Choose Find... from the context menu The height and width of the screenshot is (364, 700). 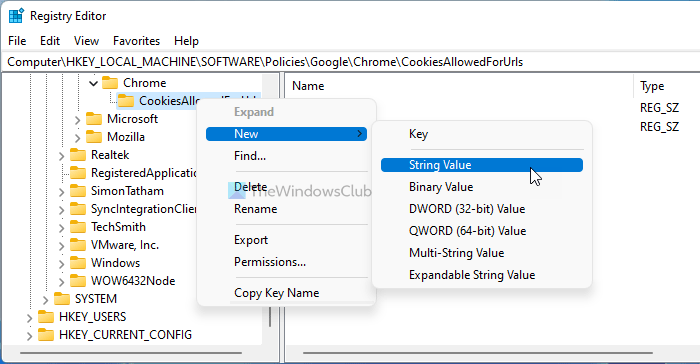[286, 156]
